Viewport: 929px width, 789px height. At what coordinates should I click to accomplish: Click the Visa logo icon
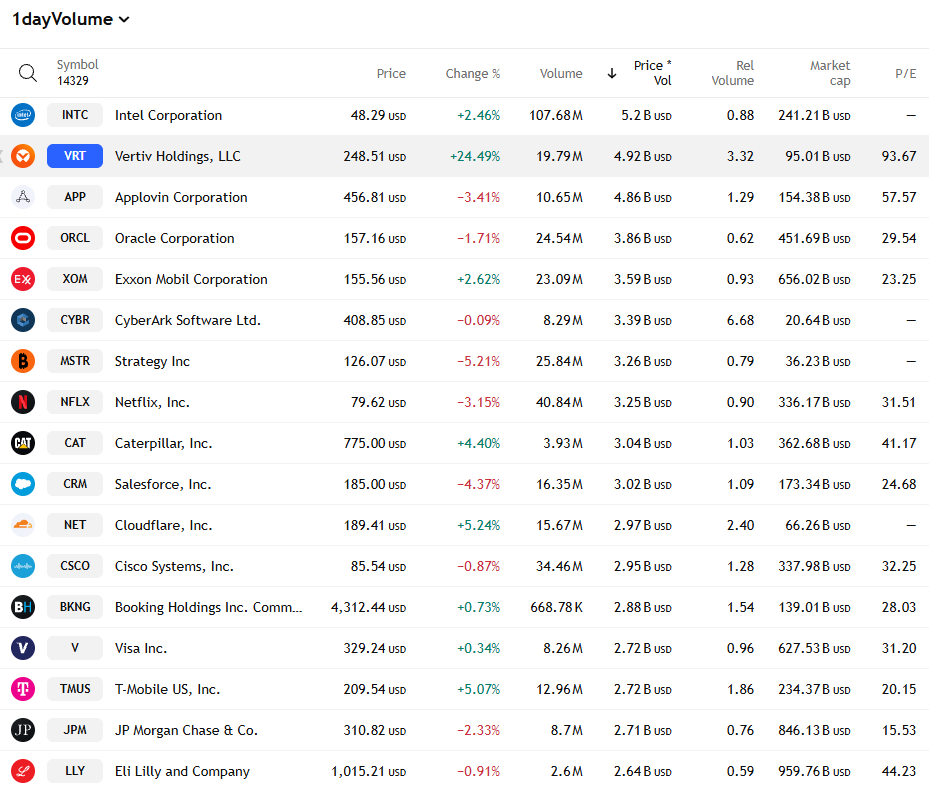[x=23, y=648]
